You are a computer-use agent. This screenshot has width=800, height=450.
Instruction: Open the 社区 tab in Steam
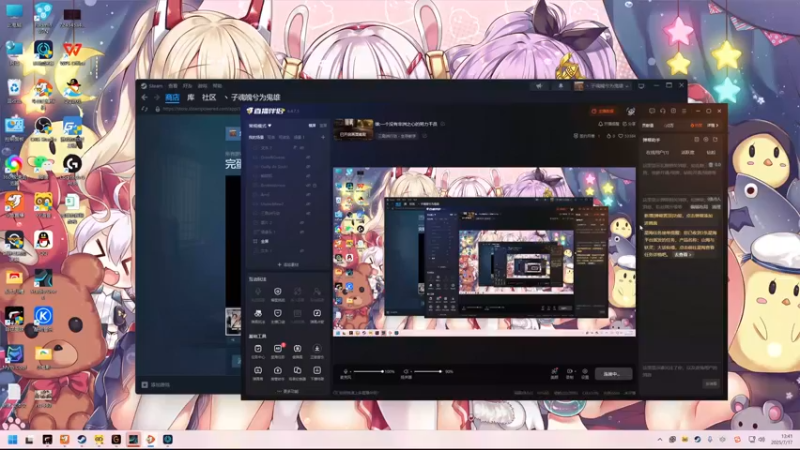209,97
